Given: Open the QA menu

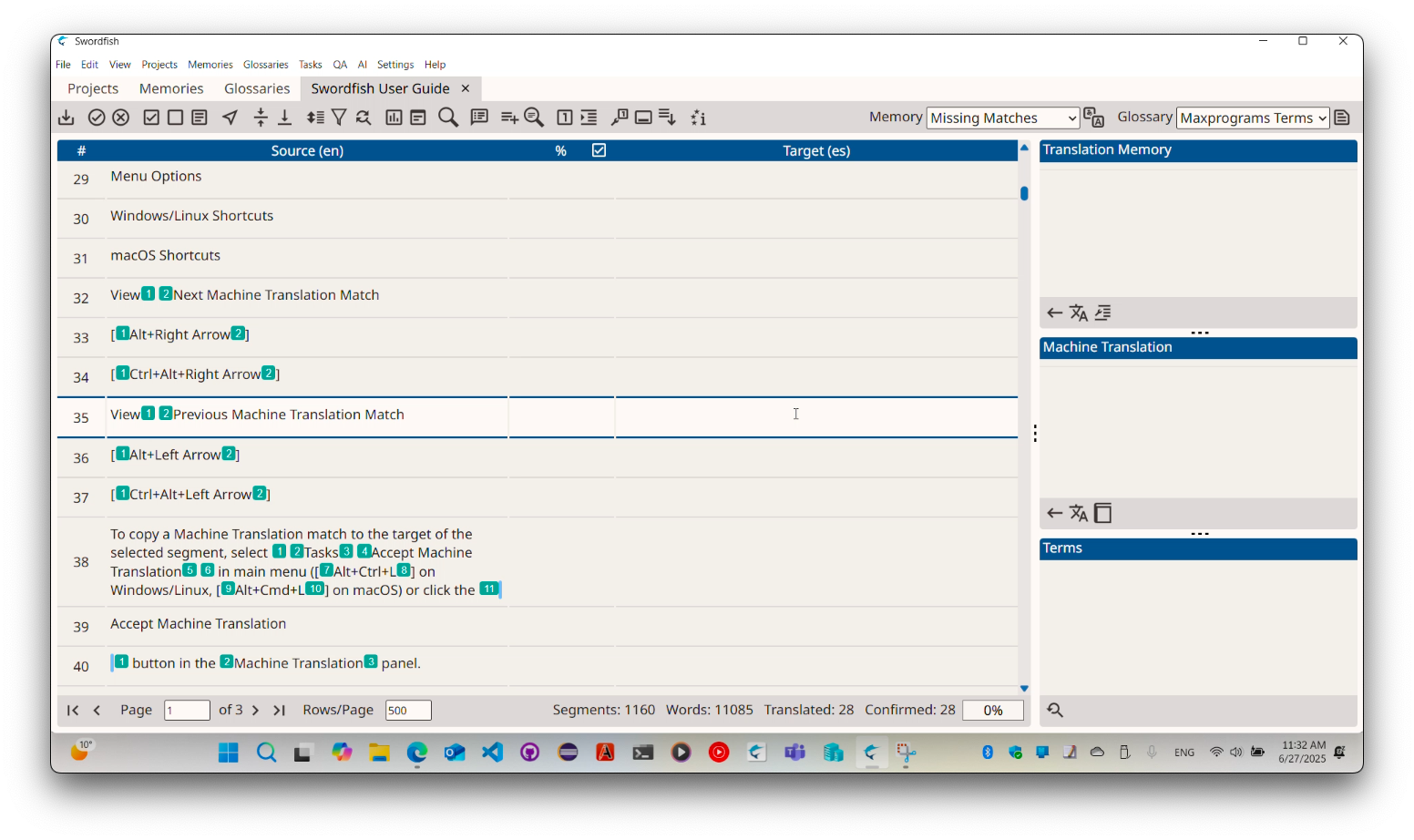Looking at the screenshot, I should point(340,65).
